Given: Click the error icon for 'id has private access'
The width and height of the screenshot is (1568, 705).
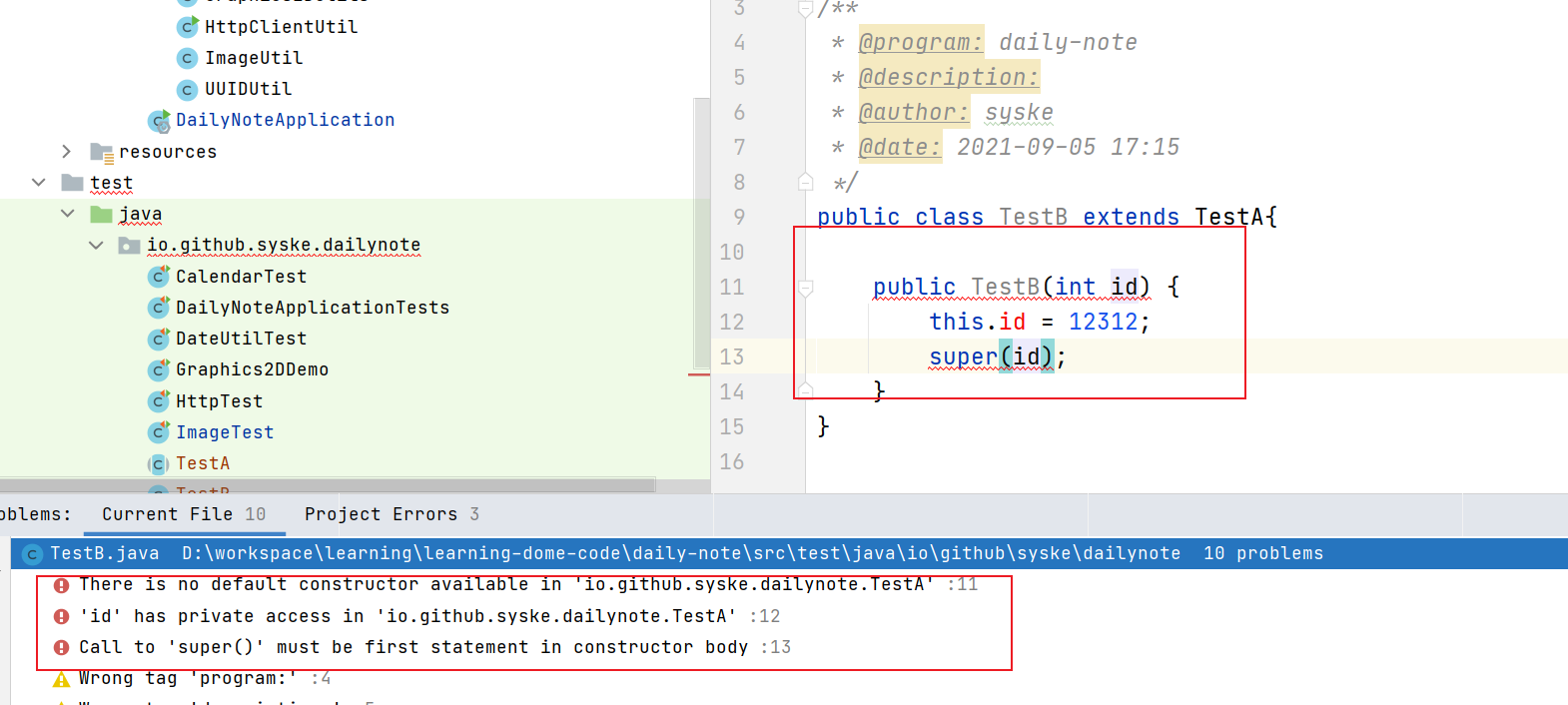Looking at the screenshot, I should (x=62, y=616).
